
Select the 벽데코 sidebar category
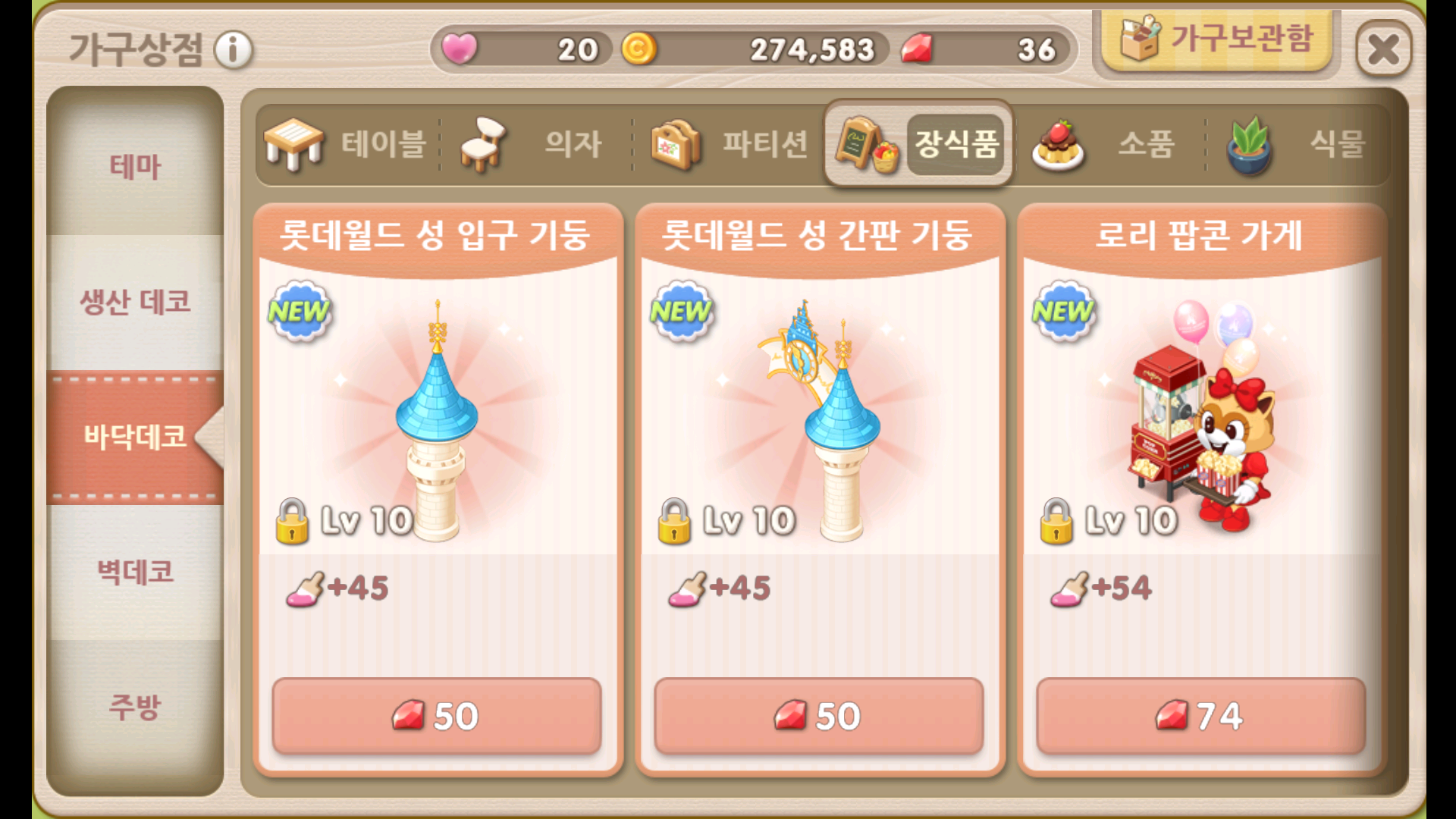pyautogui.click(x=135, y=572)
